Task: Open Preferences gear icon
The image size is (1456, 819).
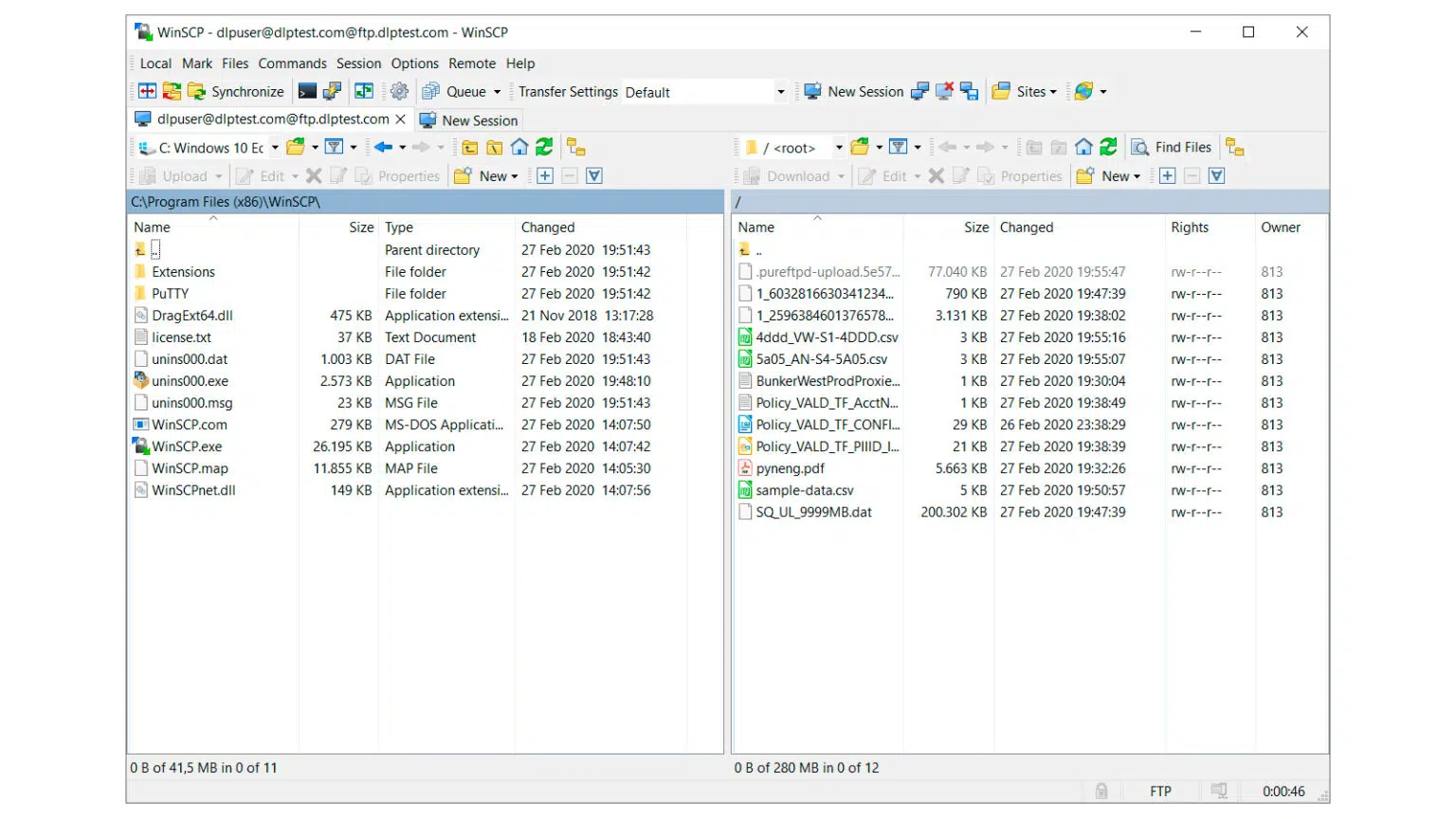Action: 400,92
